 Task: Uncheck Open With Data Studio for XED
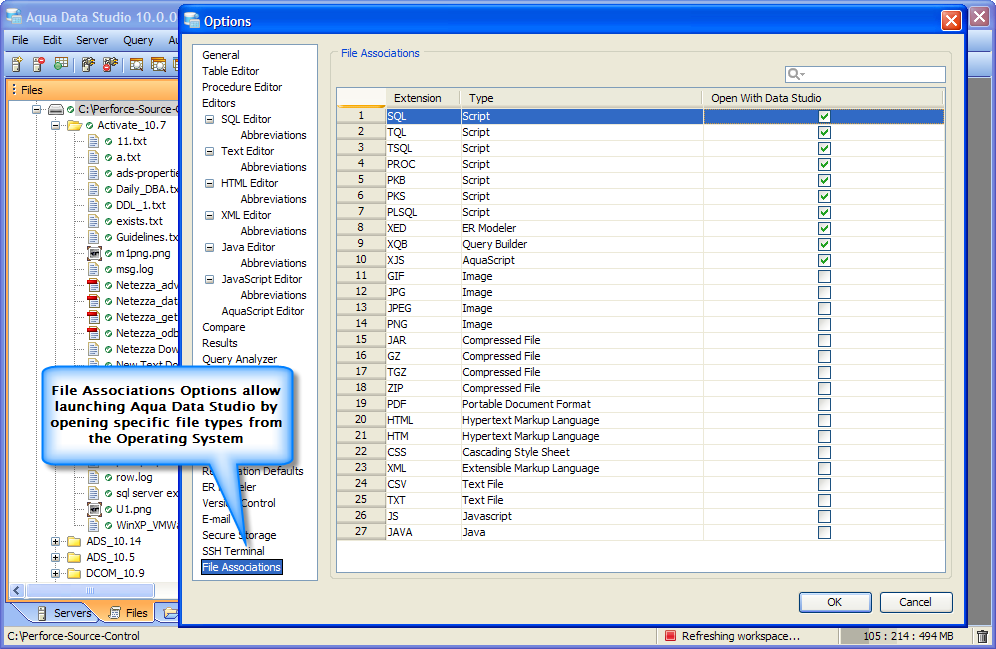[824, 229]
